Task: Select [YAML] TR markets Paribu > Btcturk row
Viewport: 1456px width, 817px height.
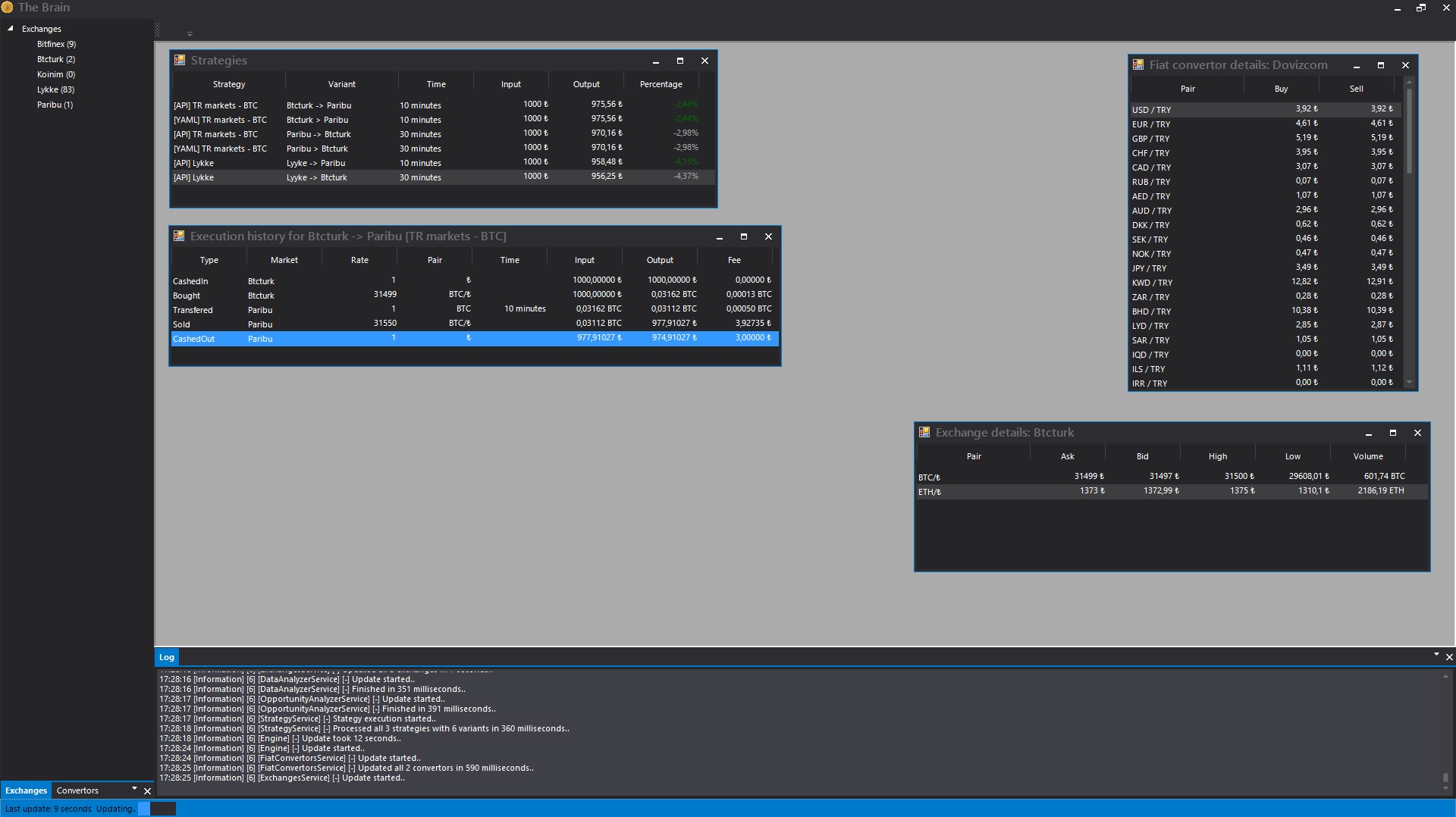Action: (x=444, y=149)
